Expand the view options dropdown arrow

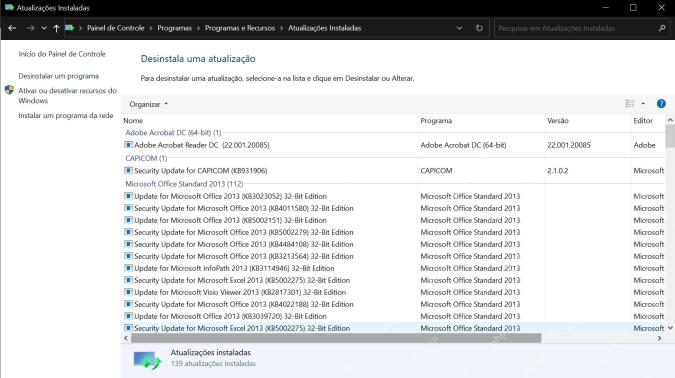point(643,104)
